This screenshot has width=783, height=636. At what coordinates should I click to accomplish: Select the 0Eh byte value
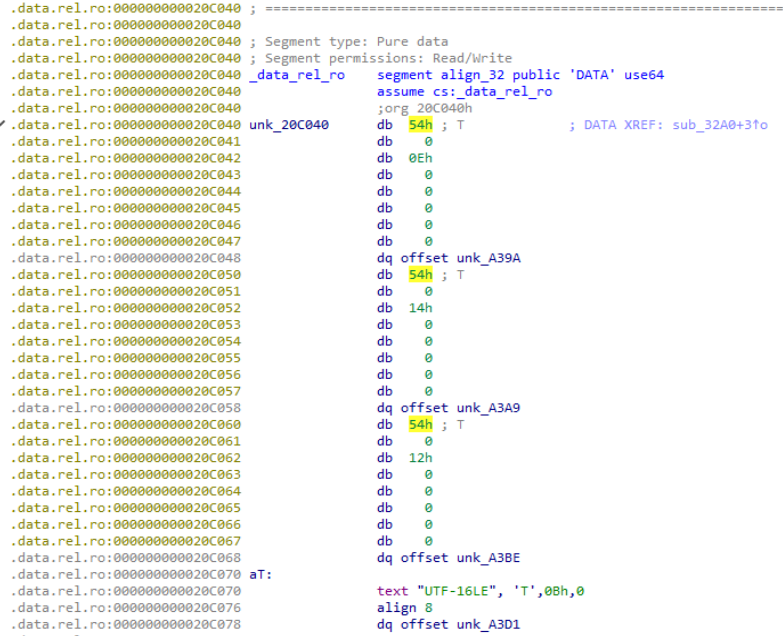tap(420, 158)
